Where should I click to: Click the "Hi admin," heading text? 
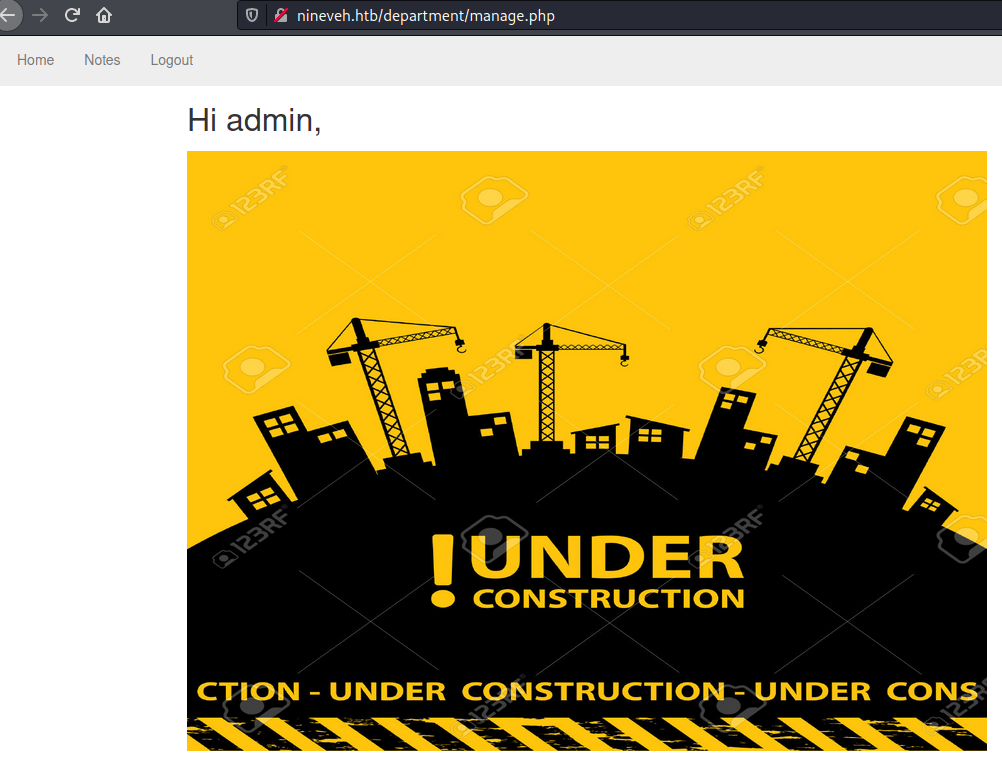(254, 120)
